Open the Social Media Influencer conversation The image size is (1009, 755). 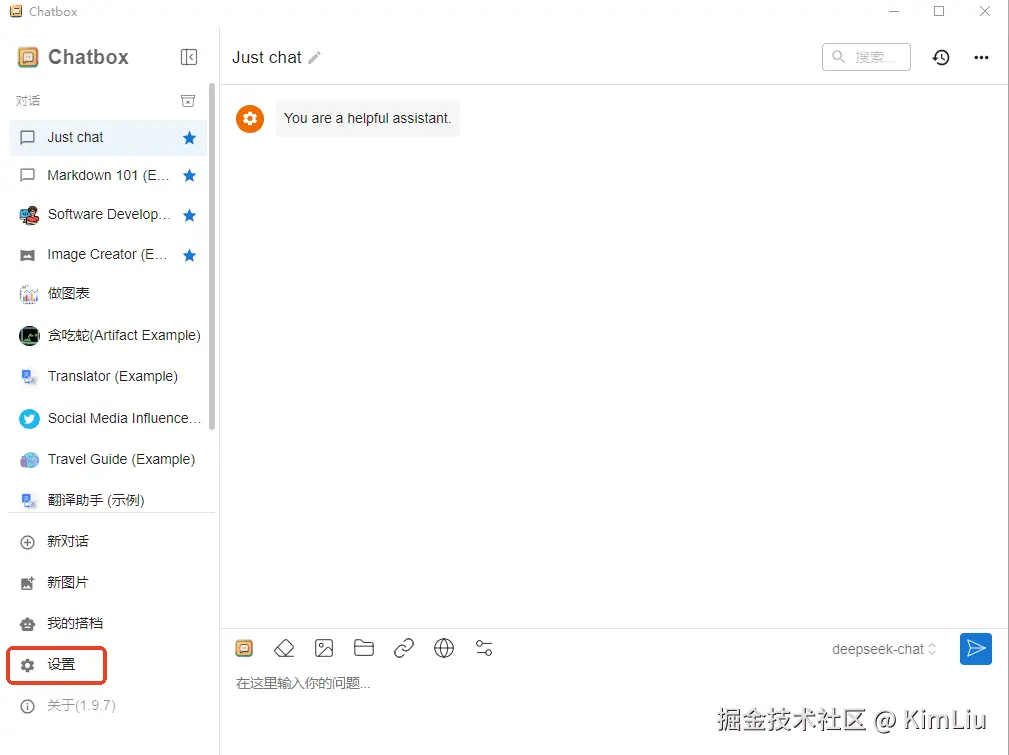click(x=108, y=418)
